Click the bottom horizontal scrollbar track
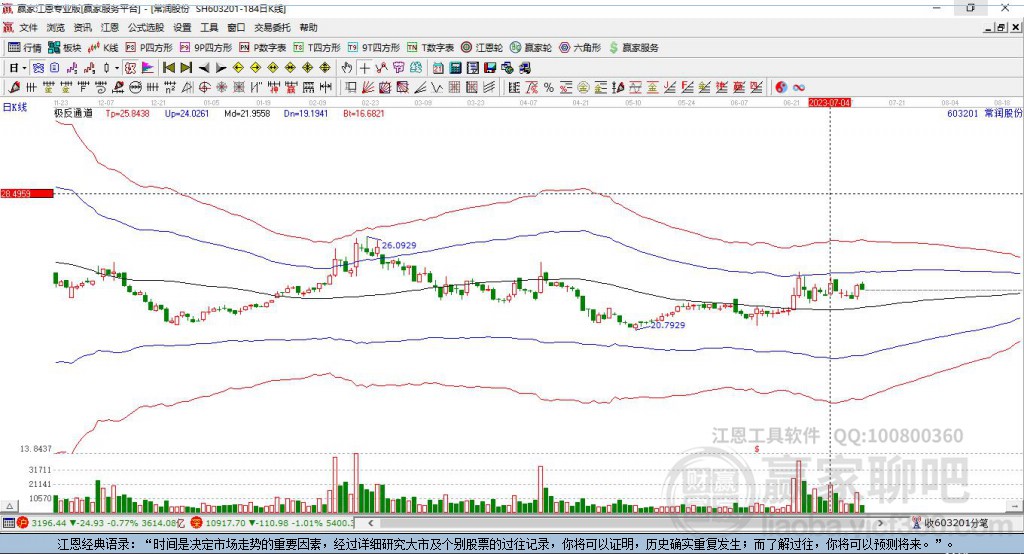Screen dimensions: 1024x554 624,523
